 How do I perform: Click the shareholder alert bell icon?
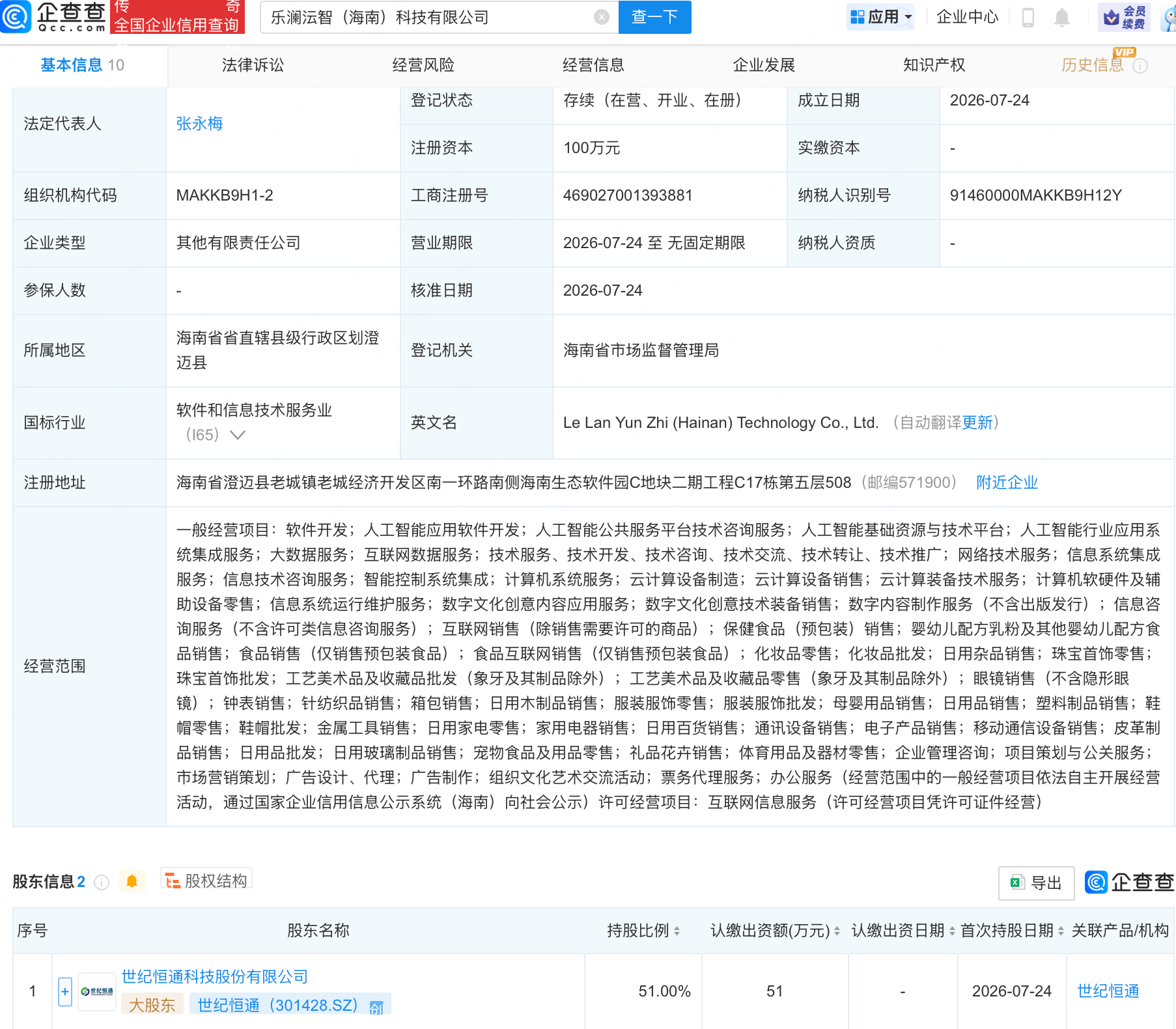click(x=132, y=881)
